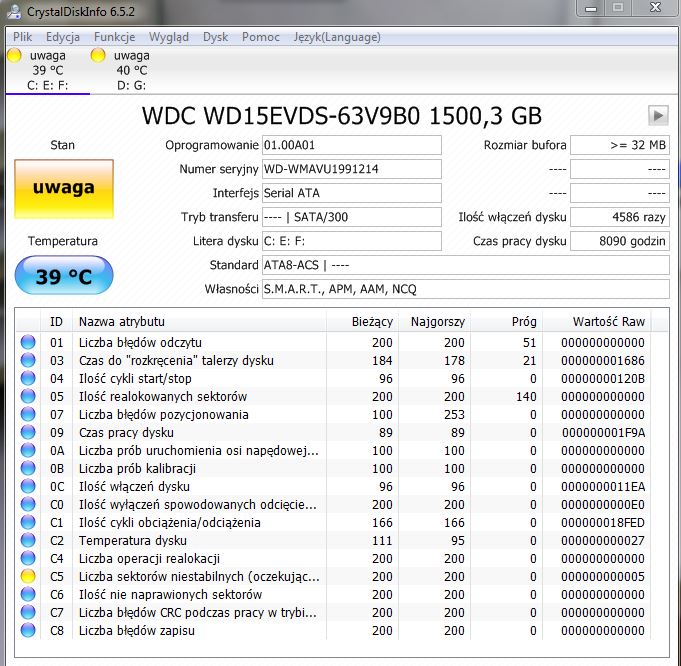Select the Liczba błędów odczytu row
This screenshot has height=666, width=681.
click(333, 342)
